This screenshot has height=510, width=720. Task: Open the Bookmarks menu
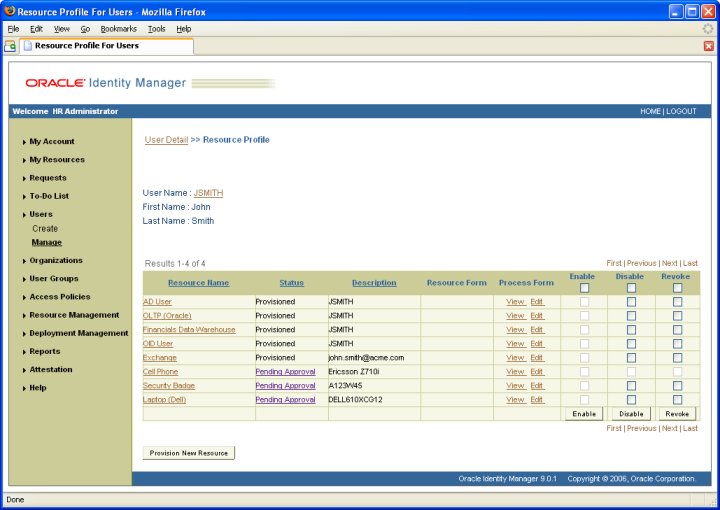[x=118, y=29]
